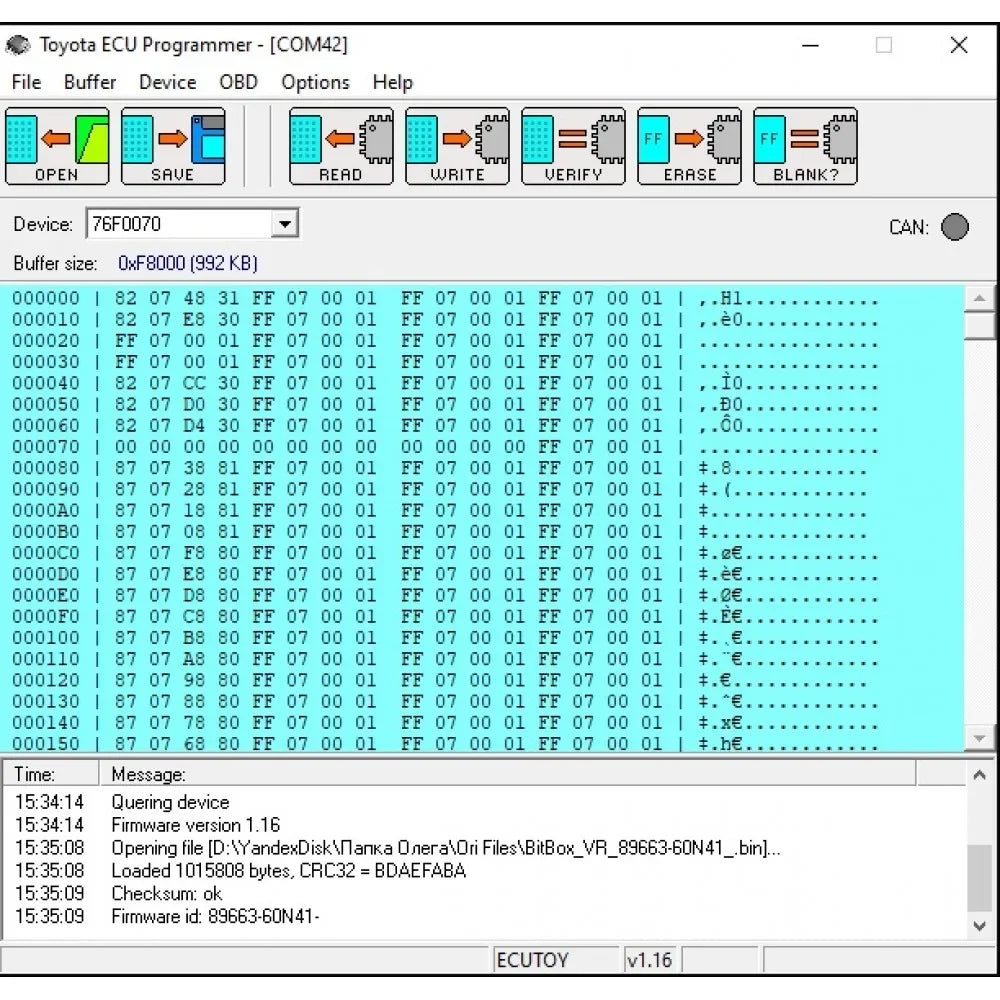Open the Help menu
This screenshot has width=1000, height=1000.
(x=392, y=82)
